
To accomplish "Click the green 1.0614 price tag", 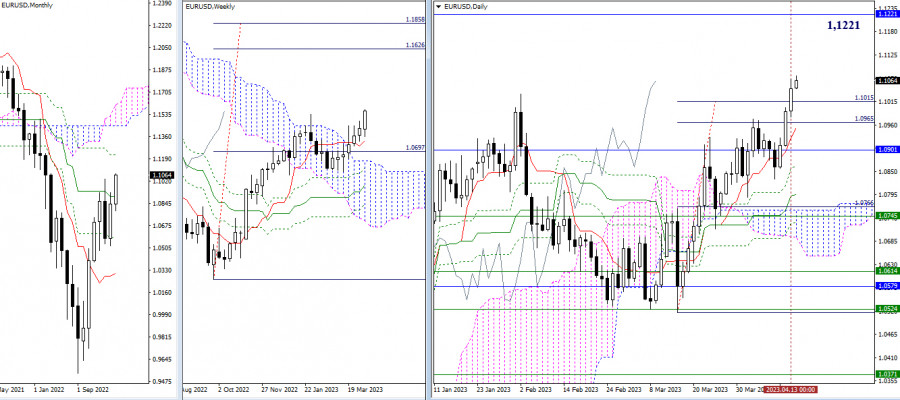I will (x=887, y=270).
